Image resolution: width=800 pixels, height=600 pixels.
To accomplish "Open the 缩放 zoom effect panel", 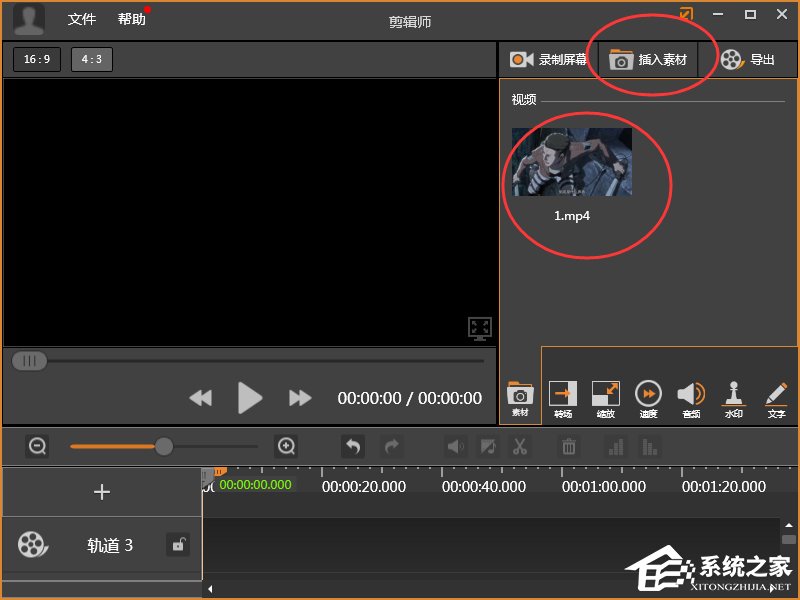I will pyautogui.click(x=606, y=399).
